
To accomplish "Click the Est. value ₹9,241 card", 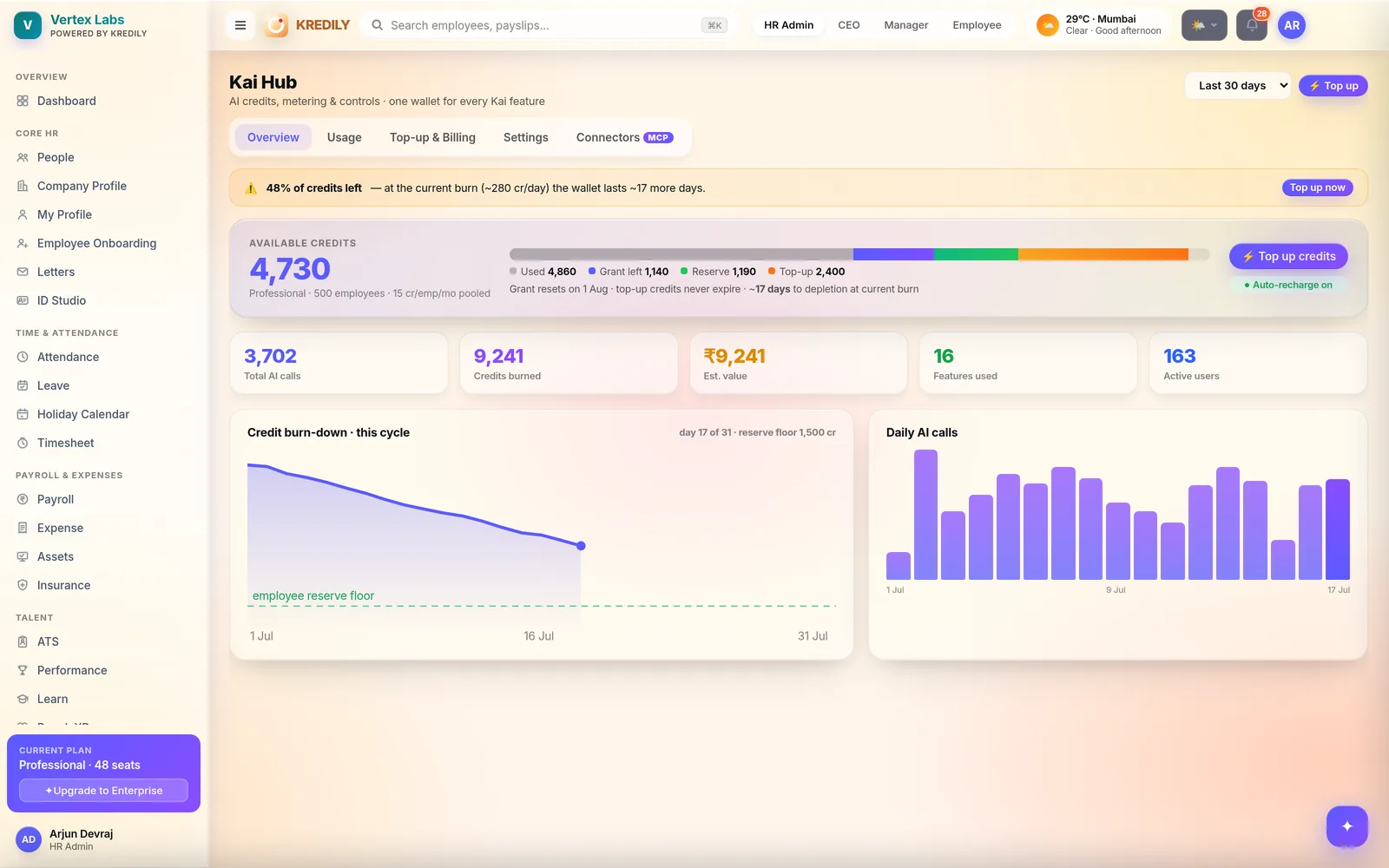I will pyautogui.click(x=799, y=364).
